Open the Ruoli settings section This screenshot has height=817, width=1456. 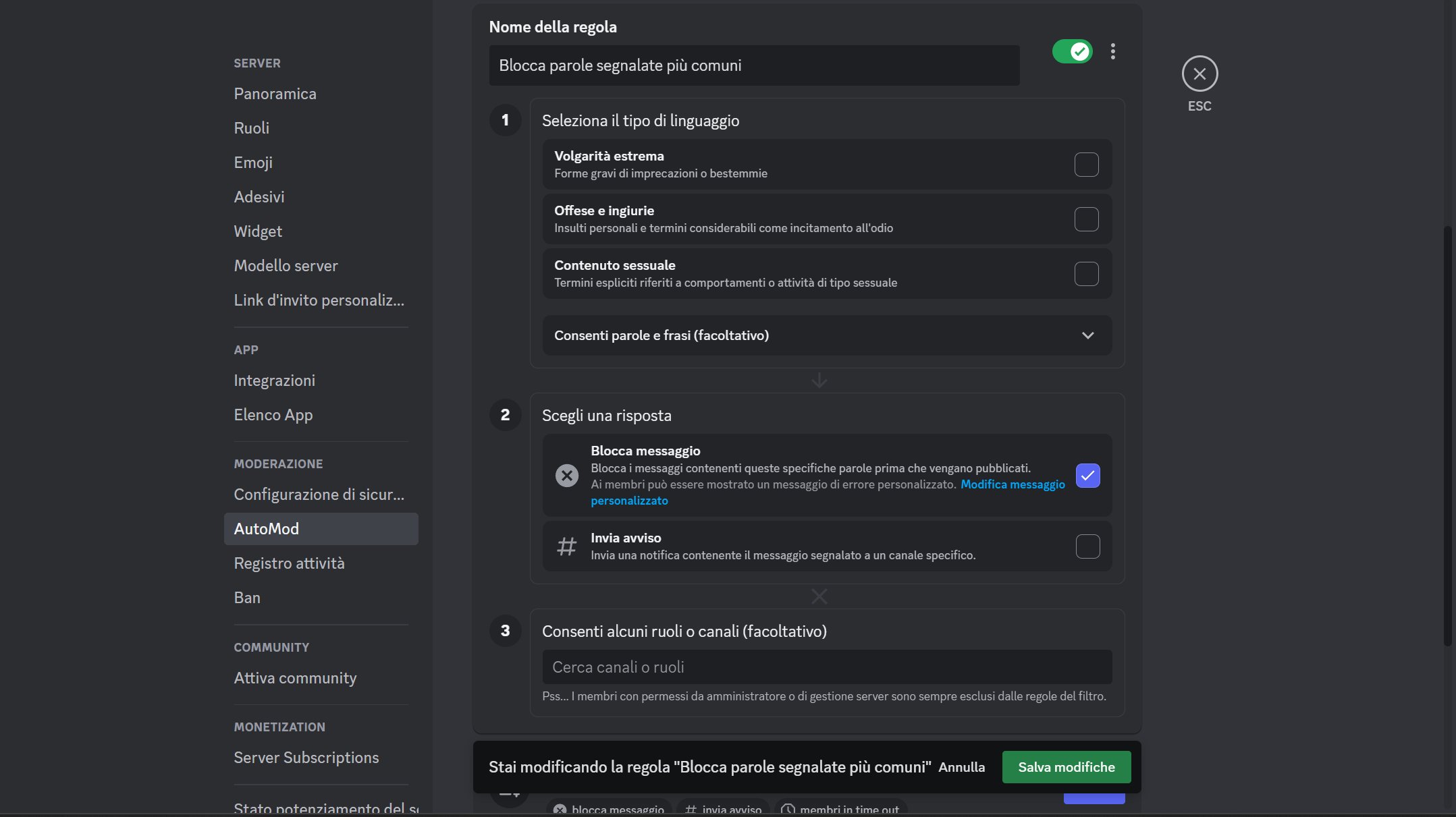point(251,128)
